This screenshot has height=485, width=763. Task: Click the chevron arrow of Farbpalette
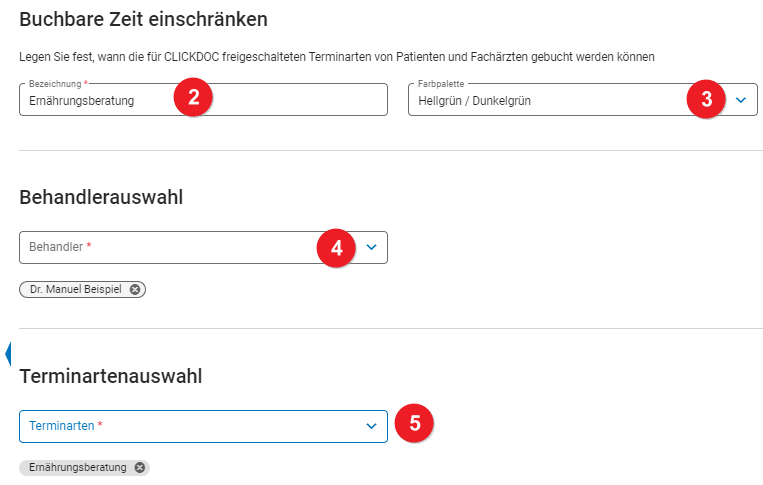click(x=741, y=100)
